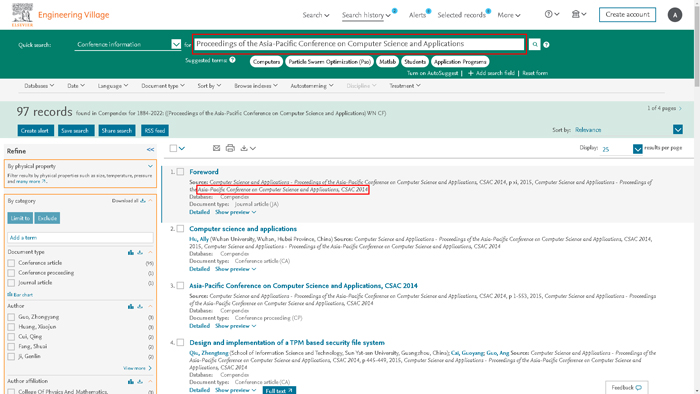This screenshot has width=700, height=394.
Task: Show Document type bar chart icon
Action: pos(131,253)
